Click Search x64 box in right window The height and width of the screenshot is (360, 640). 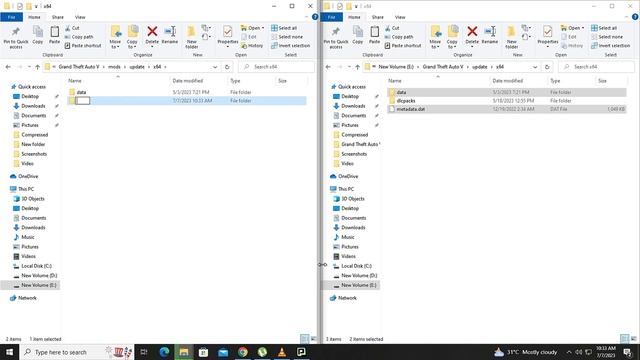tap(597, 67)
